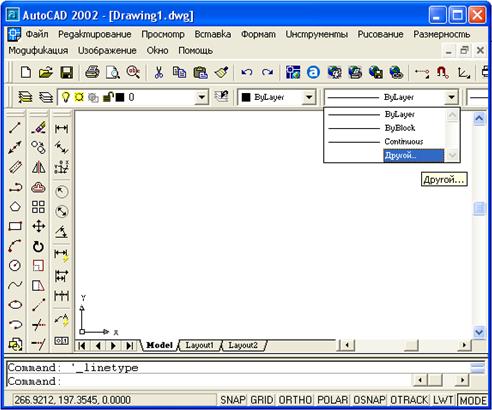Viewport: 492px width, 410px height.
Task: Toggle ORTHO mode in status bar
Action: click(295, 400)
